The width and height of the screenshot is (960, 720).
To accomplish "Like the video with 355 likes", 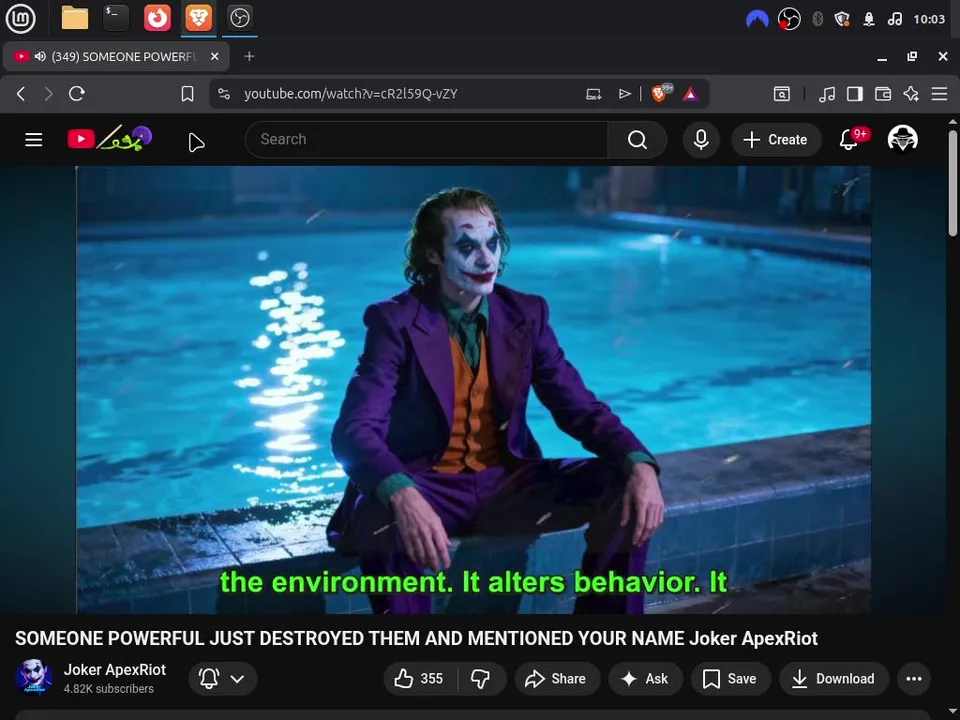I will pos(420,678).
